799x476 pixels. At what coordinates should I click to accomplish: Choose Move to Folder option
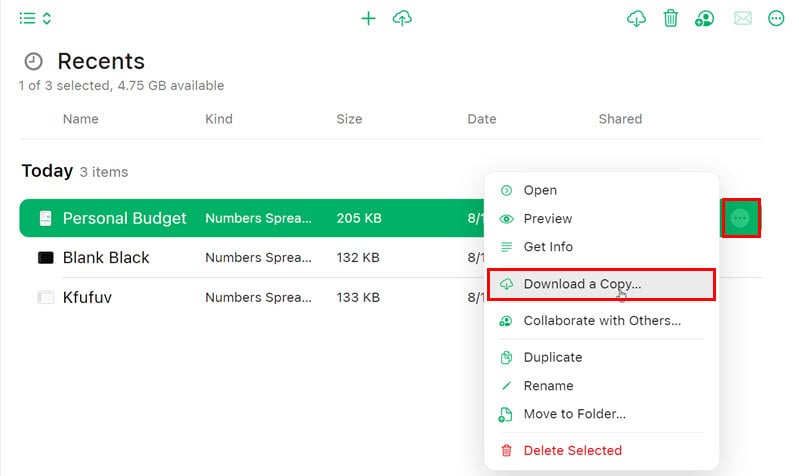tap(574, 414)
